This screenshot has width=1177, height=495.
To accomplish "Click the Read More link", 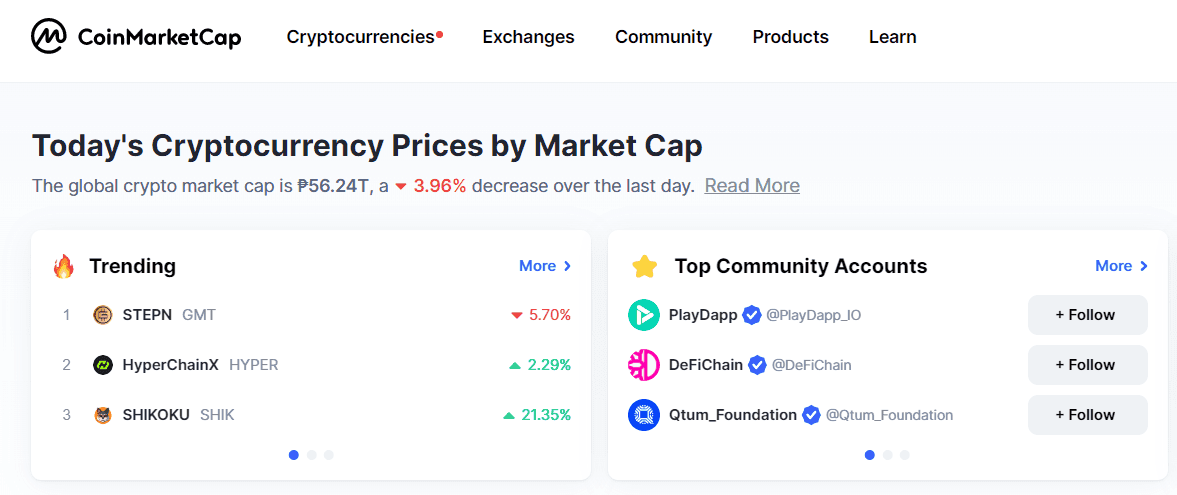I will [752, 186].
